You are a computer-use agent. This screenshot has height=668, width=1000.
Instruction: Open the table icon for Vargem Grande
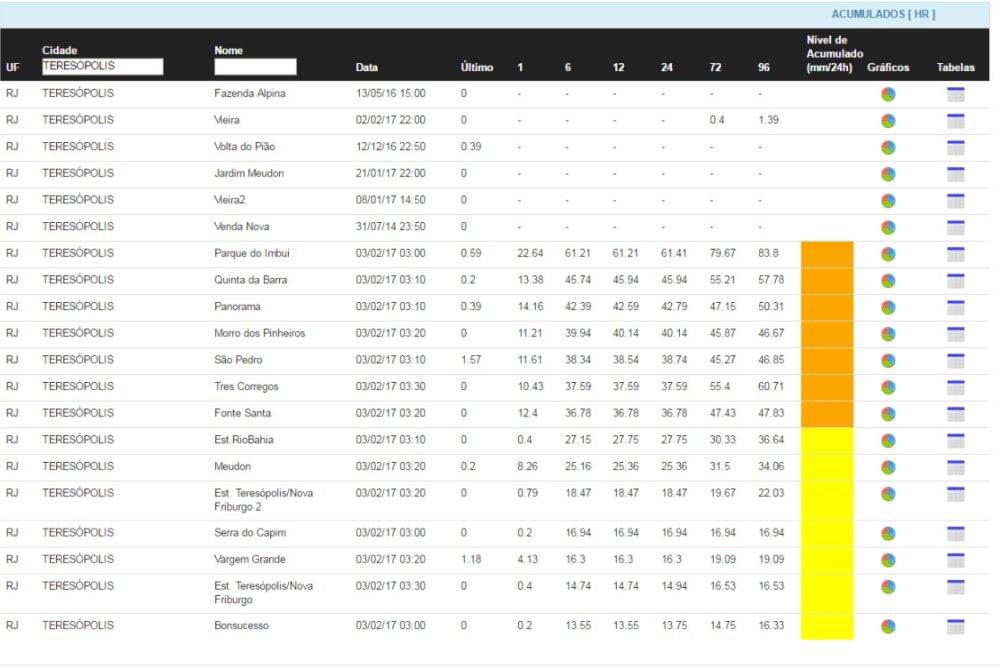point(955,560)
